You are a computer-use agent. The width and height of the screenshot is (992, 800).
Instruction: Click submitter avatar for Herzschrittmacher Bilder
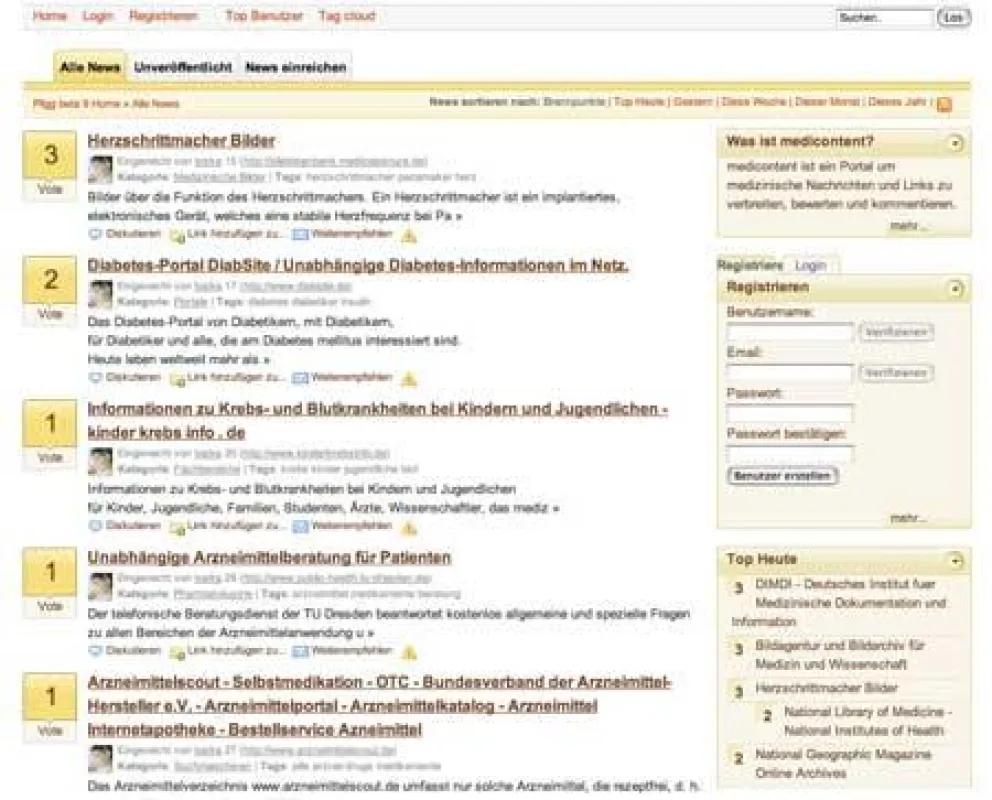click(x=100, y=169)
